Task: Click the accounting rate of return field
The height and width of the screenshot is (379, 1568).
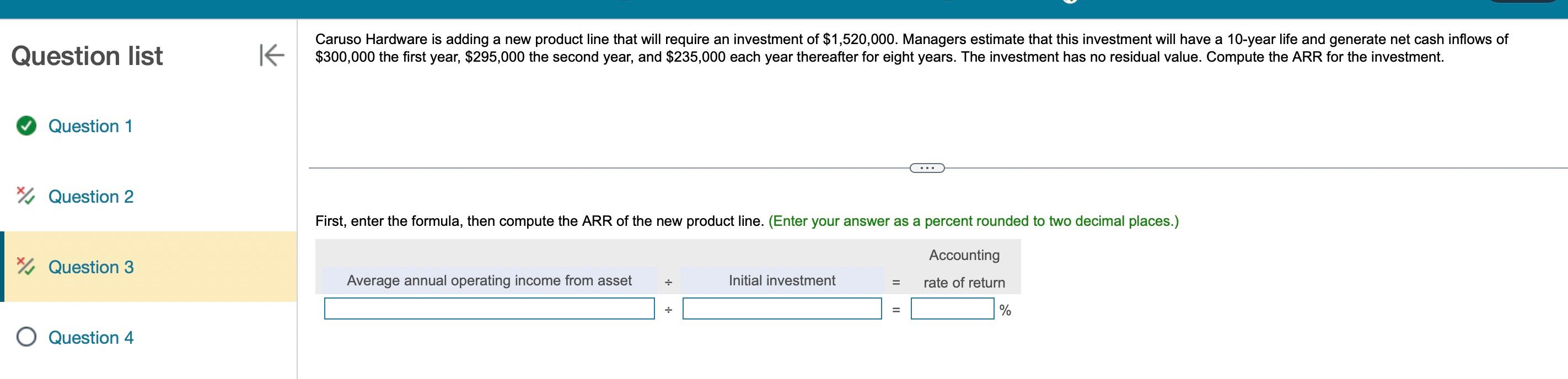Action: point(952,308)
